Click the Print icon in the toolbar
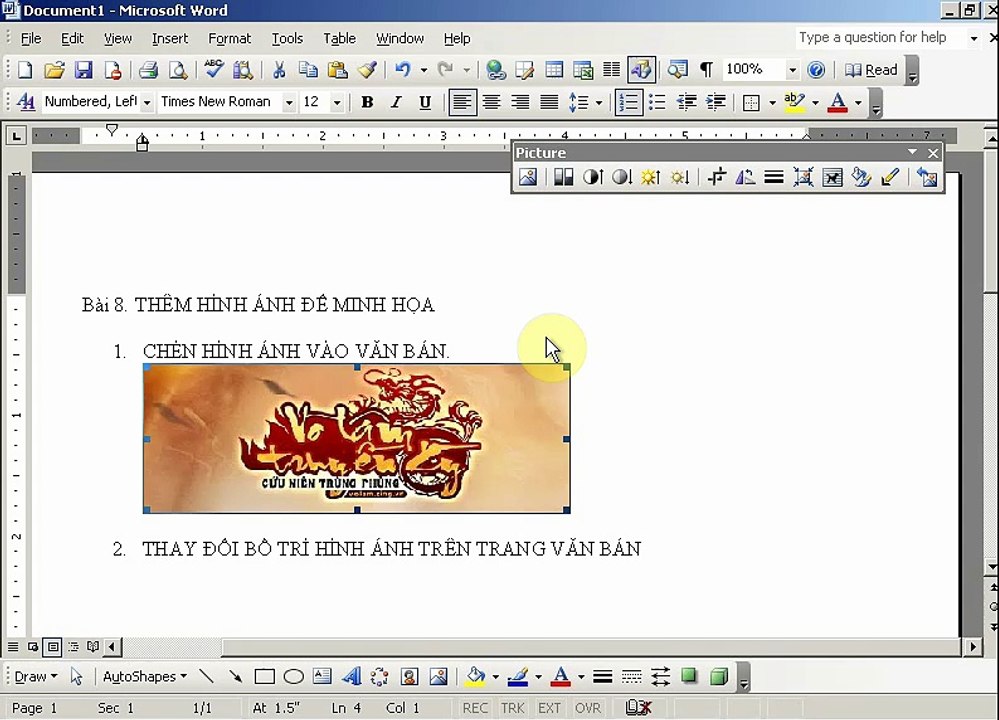This screenshot has width=999, height=720. 148,69
